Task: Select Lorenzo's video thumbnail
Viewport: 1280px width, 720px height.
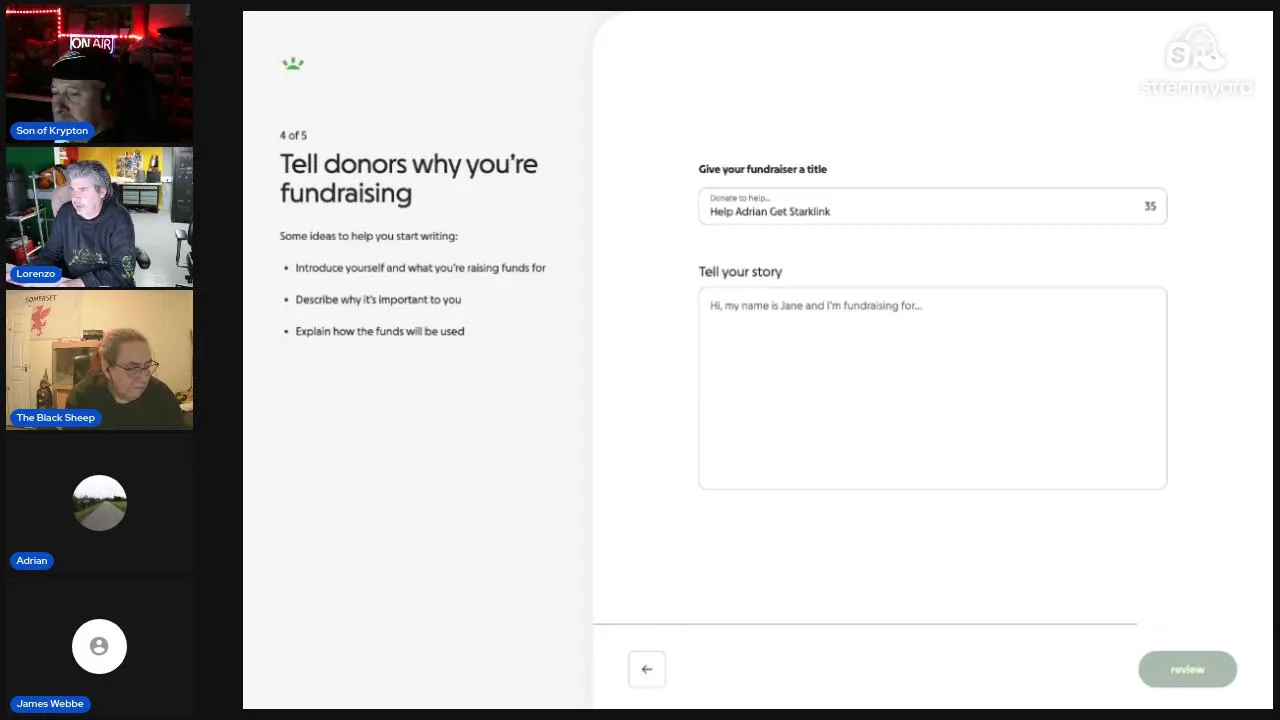Action: click(x=99, y=217)
